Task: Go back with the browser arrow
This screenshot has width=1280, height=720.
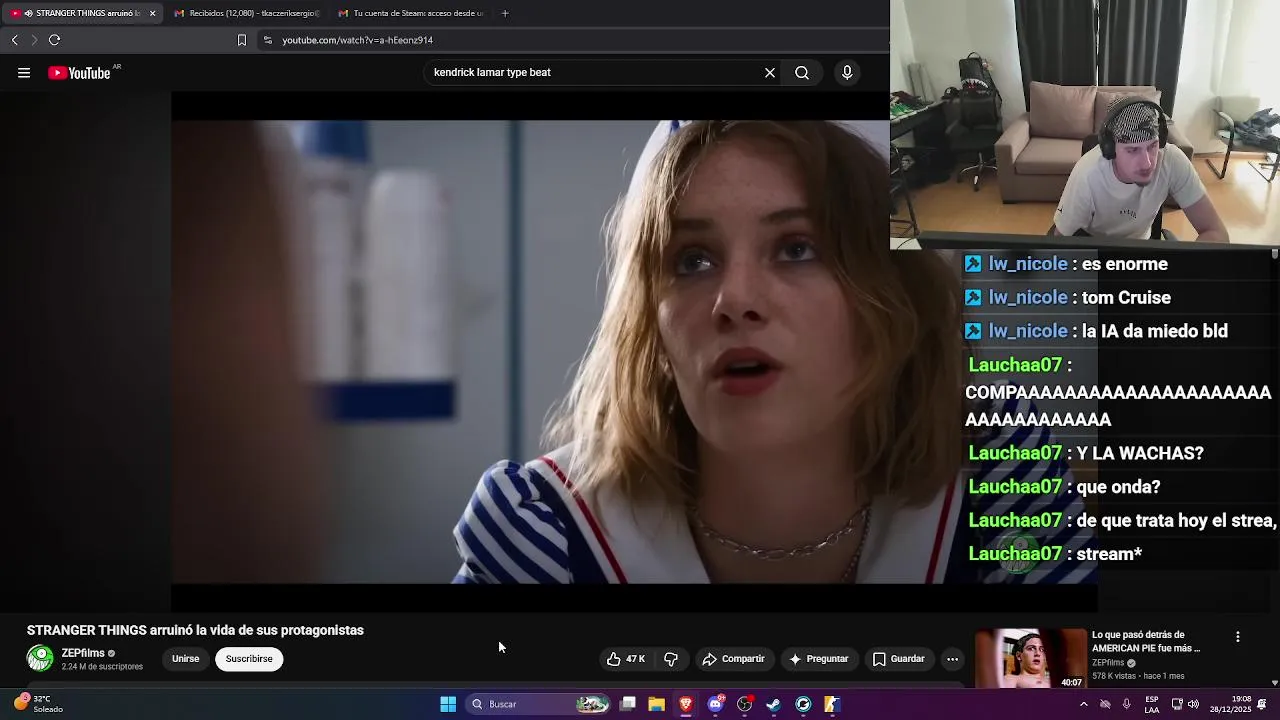Action: (x=15, y=40)
